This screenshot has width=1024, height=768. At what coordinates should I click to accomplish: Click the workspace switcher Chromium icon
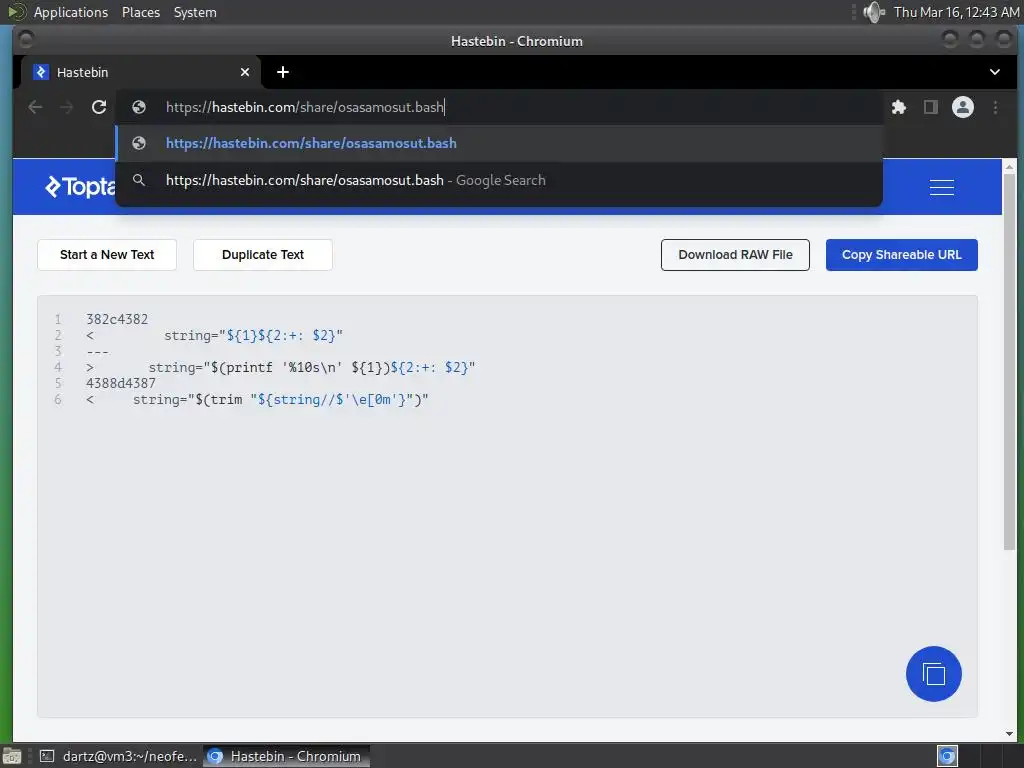(947, 756)
